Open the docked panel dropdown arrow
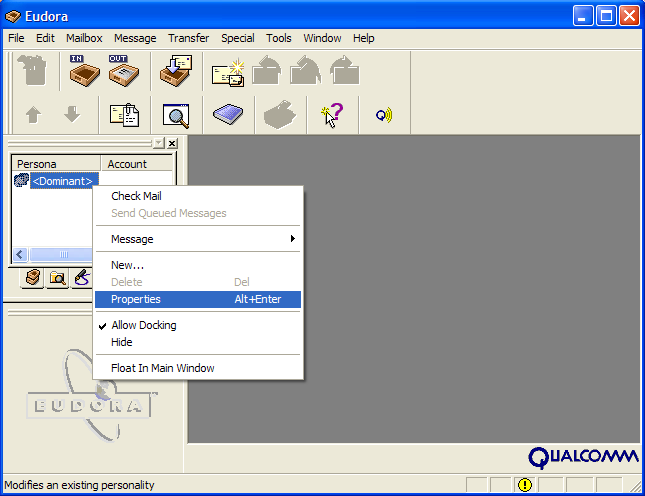The width and height of the screenshot is (645, 496). [158, 143]
